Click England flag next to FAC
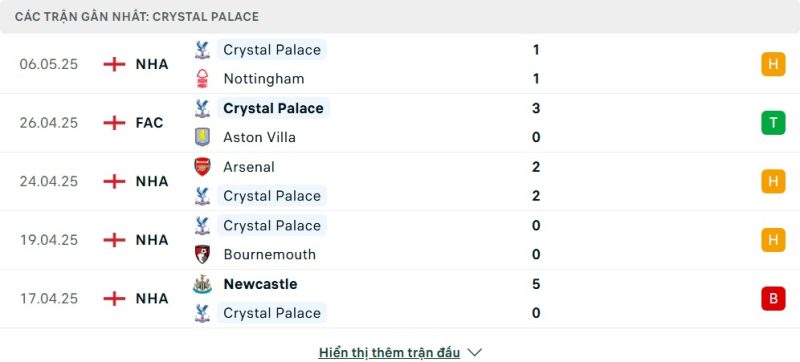800x362 pixels. (114, 123)
